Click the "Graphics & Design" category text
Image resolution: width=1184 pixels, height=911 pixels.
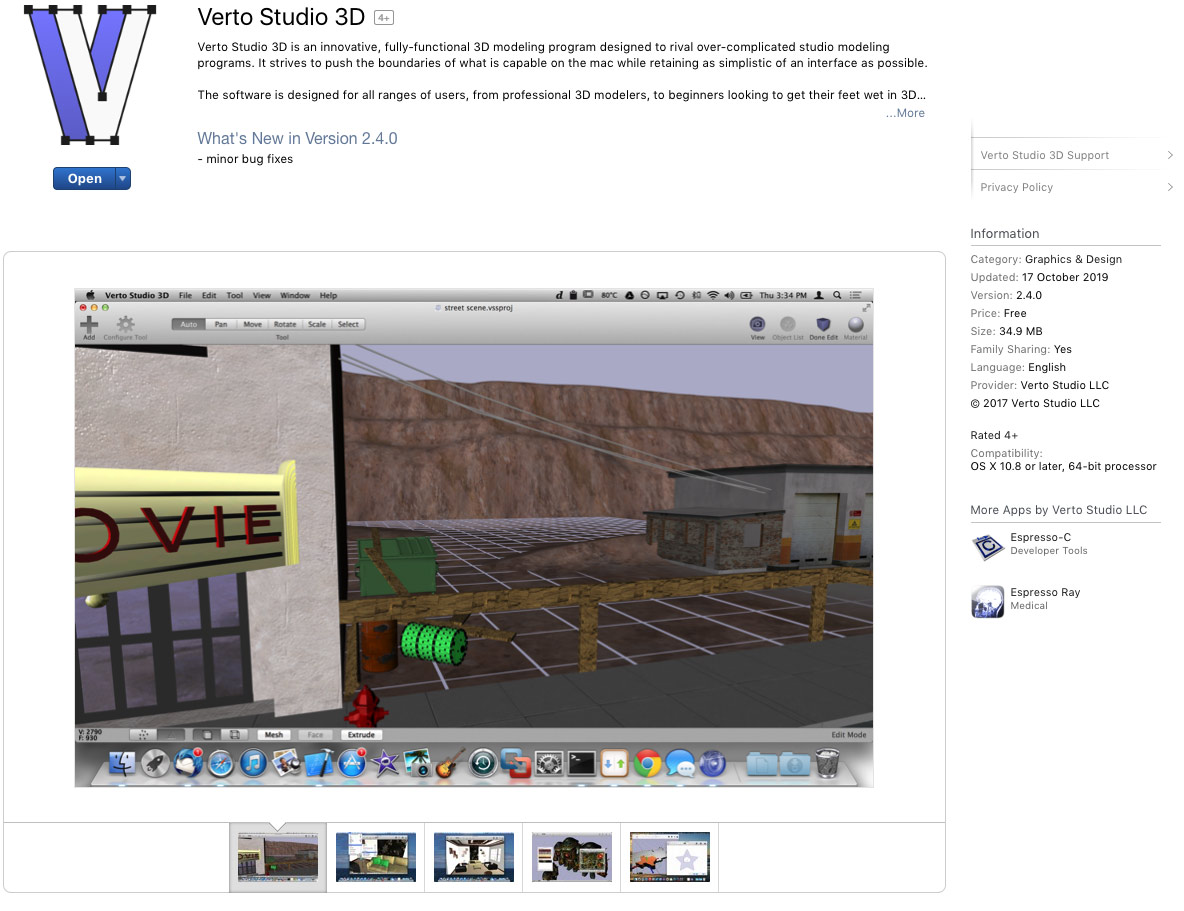[x=1073, y=259]
